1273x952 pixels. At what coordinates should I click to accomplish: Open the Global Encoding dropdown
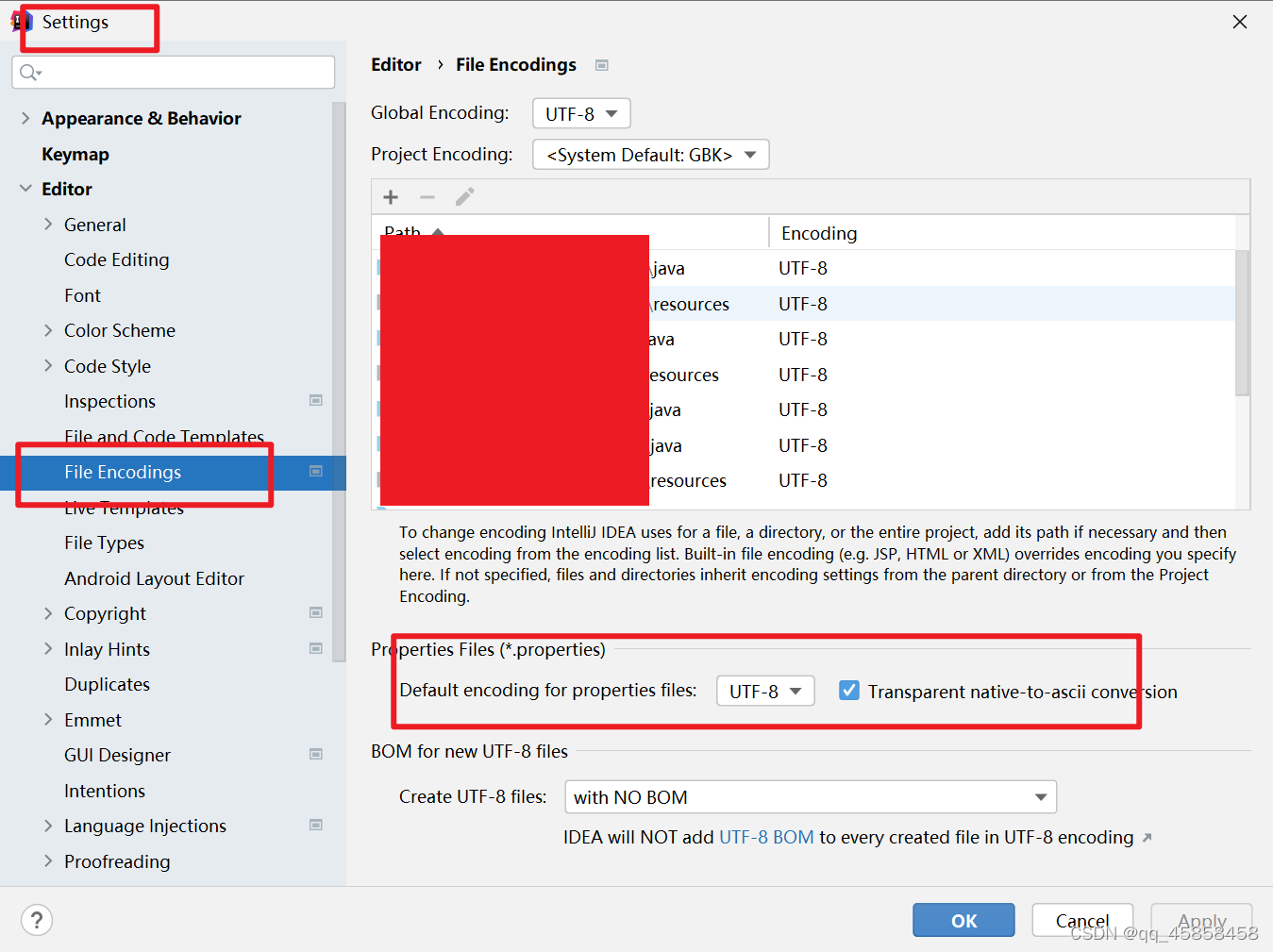point(581,113)
